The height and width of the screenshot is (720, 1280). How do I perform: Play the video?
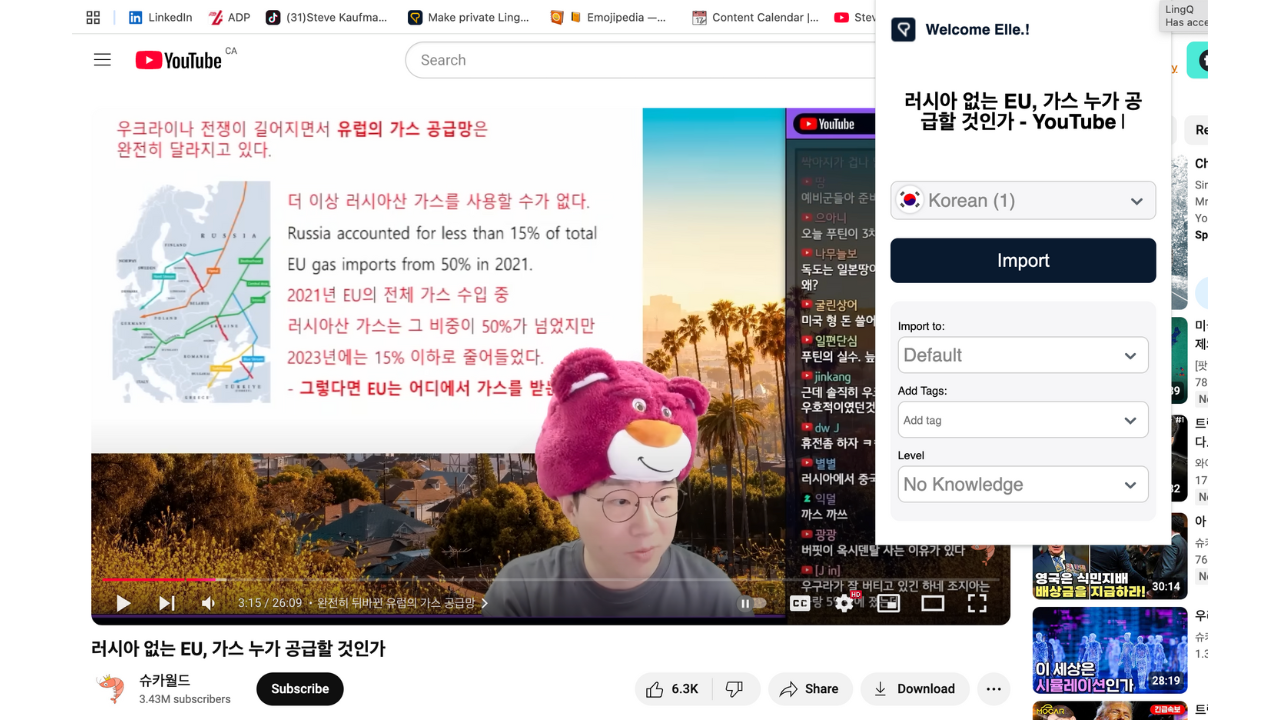123,603
